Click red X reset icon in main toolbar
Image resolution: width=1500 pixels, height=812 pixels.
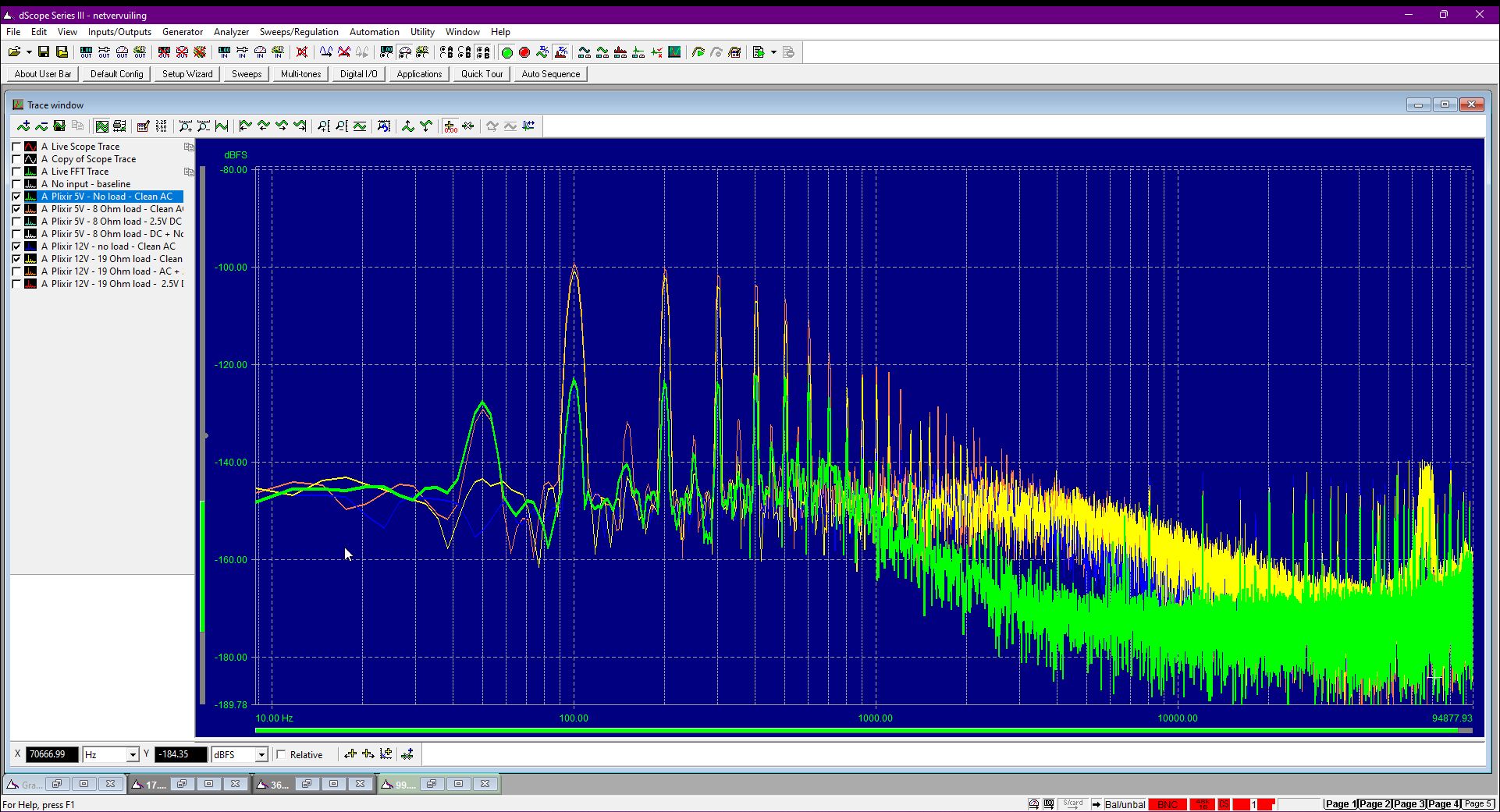[x=302, y=52]
